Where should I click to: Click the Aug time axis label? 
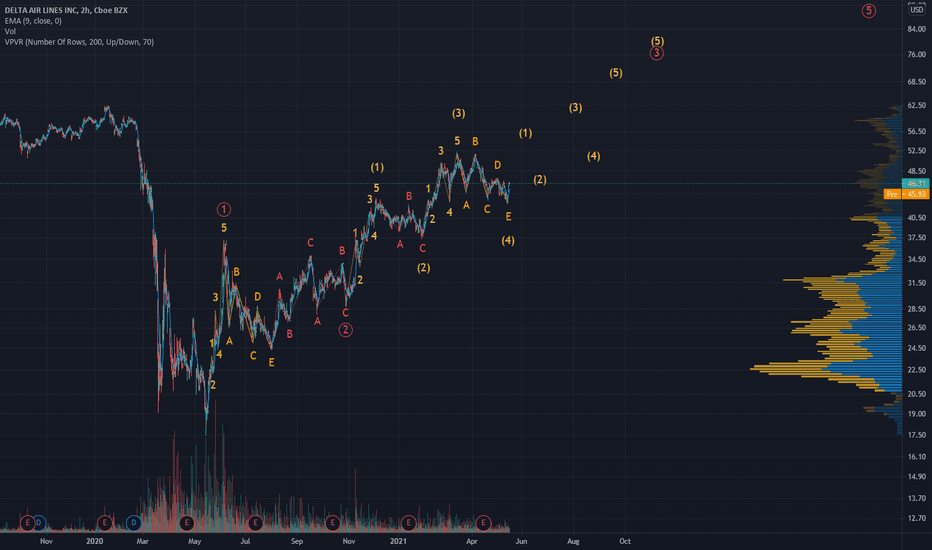coord(573,541)
